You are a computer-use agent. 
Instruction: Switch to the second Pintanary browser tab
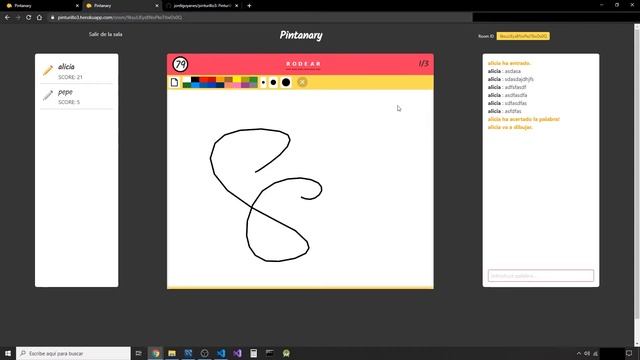coord(121,6)
